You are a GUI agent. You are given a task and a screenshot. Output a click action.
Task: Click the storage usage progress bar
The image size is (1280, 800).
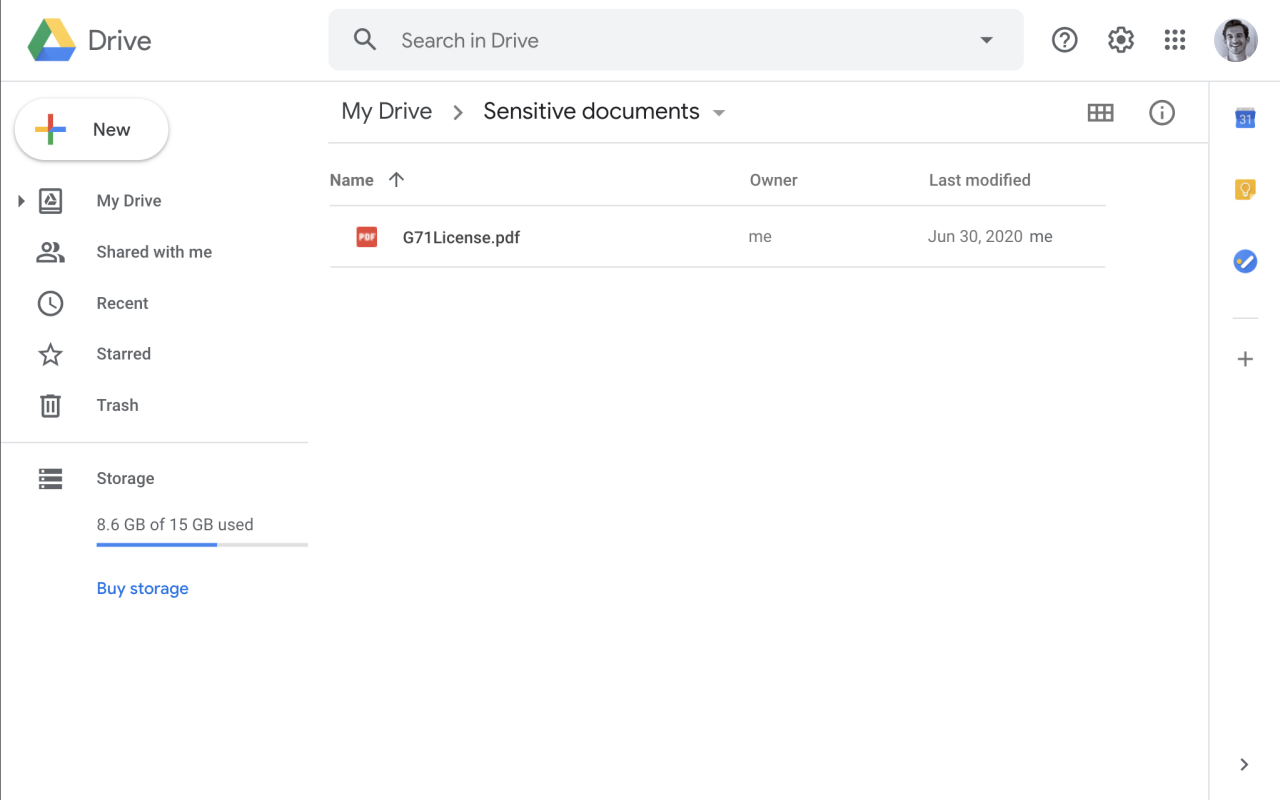[202, 545]
